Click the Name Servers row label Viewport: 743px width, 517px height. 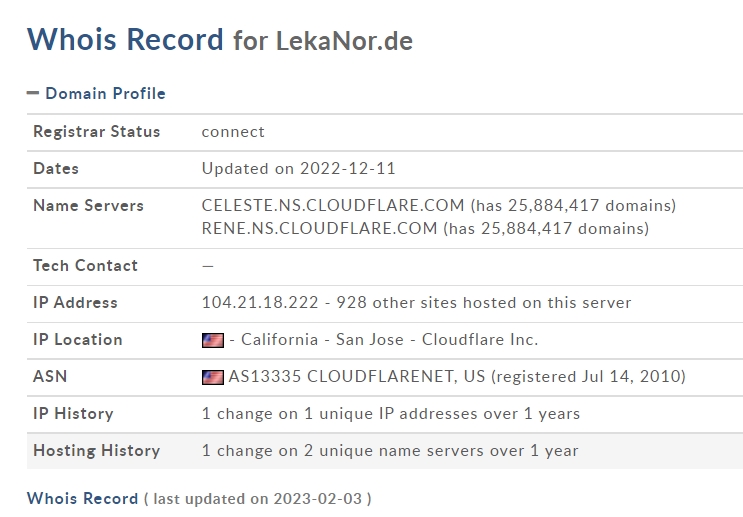(x=88, y=206)
